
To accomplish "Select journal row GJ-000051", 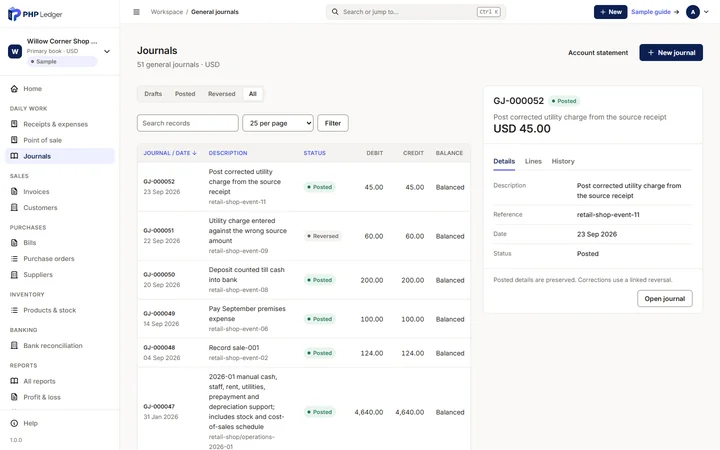I will 304,236.
